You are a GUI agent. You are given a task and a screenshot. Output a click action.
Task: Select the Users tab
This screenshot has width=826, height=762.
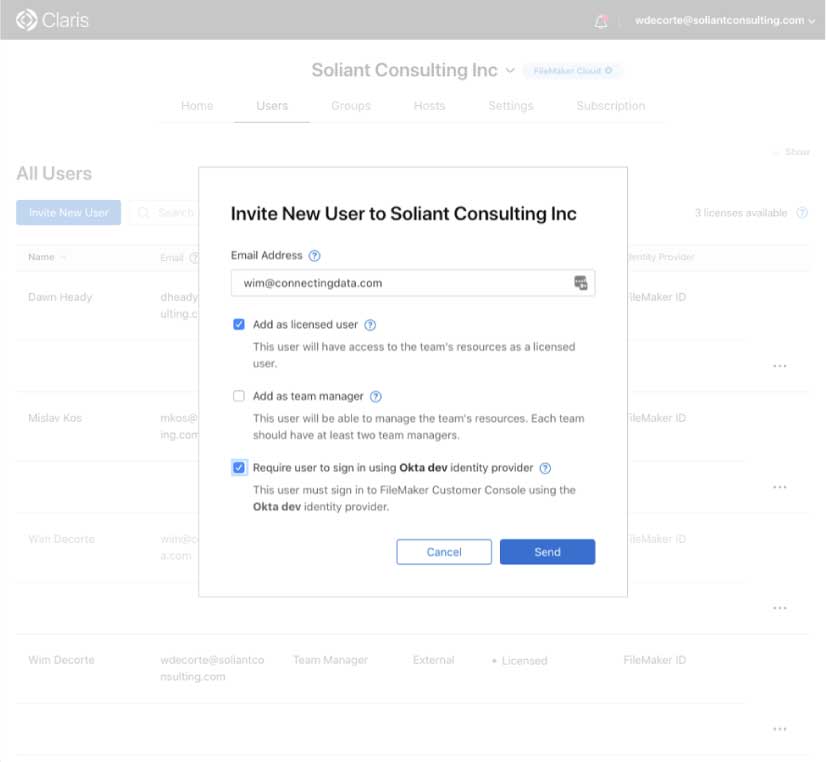272,106
